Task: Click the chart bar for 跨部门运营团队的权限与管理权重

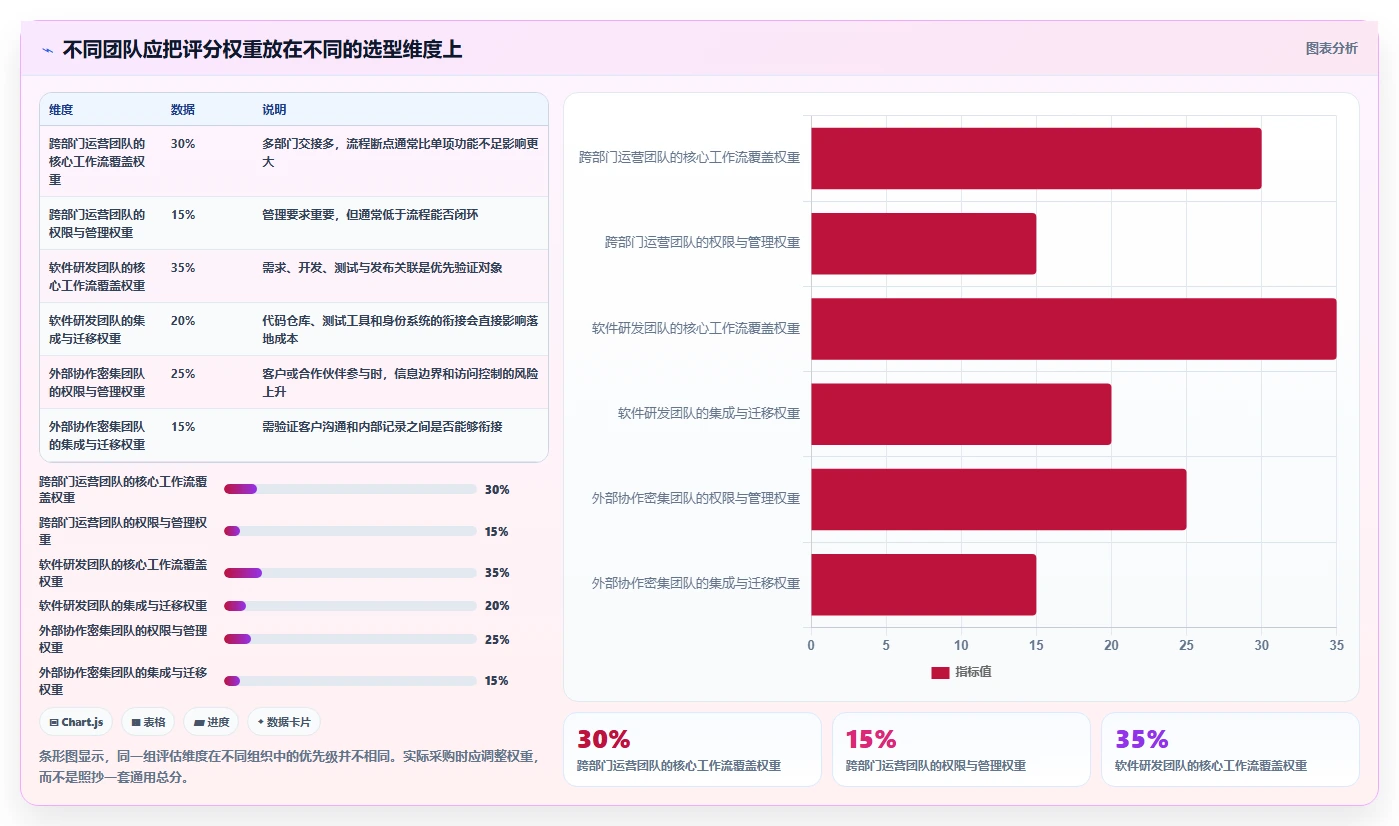Action: [x=923, y=243]
